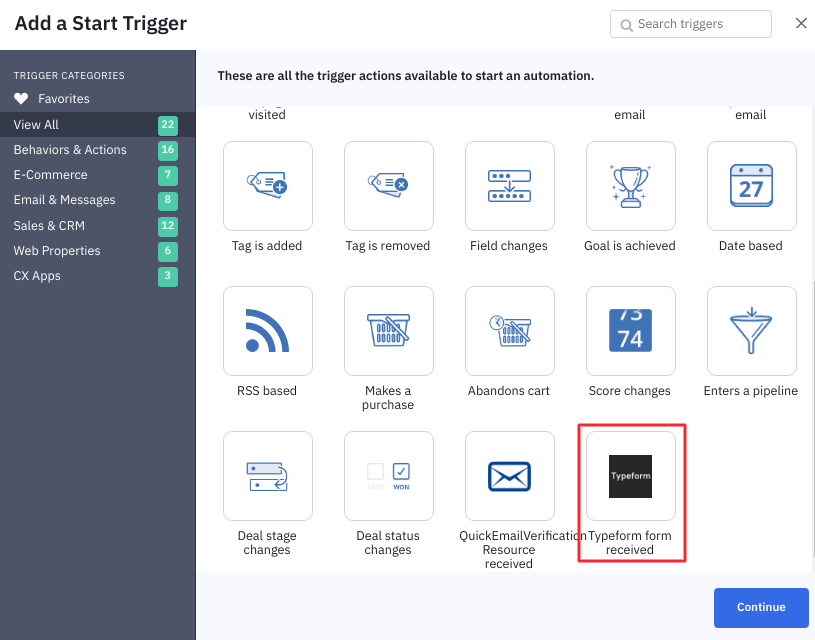
Task: Click the trigger list scrollbar
Action: click(x=813, y=419)
